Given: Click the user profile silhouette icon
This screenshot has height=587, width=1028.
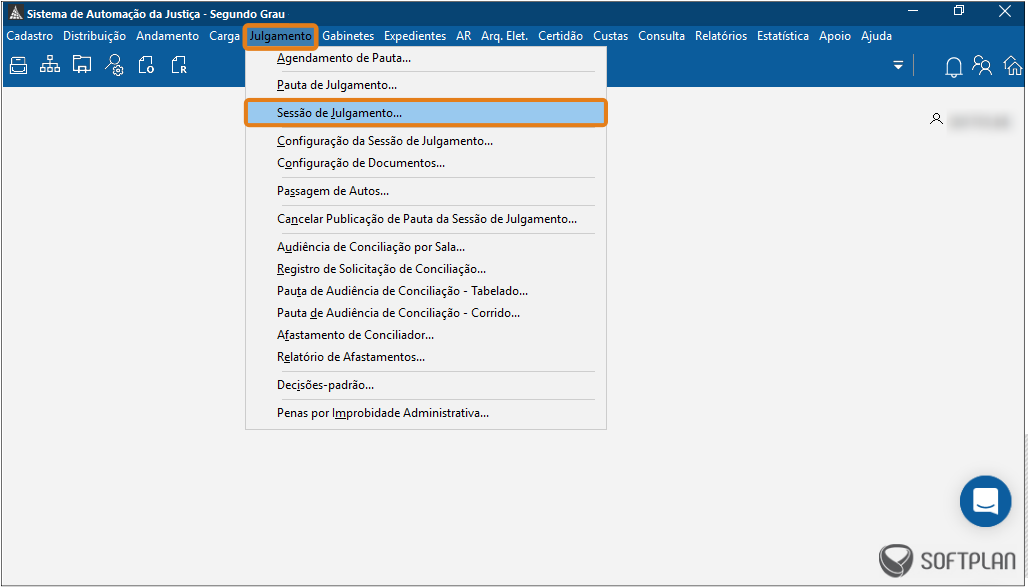Looking at the screenshot, I should (936, 119).
